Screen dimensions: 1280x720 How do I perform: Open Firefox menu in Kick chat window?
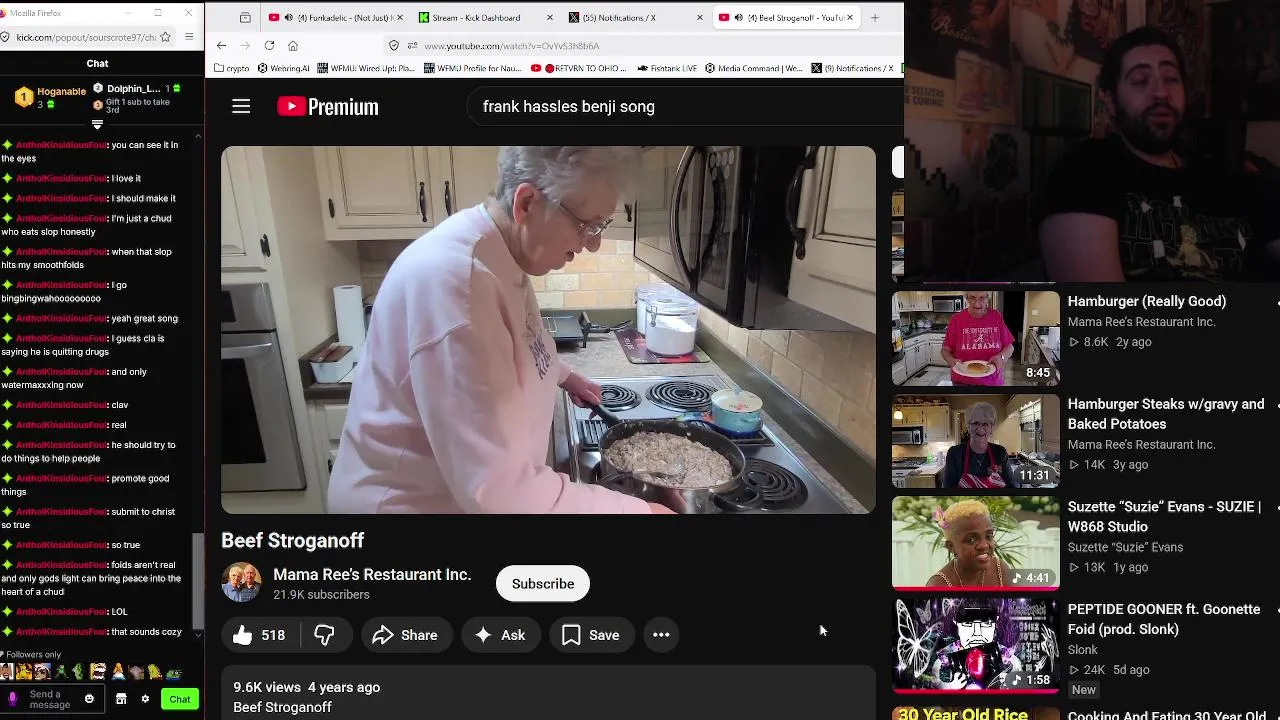[x=189, y=37]
